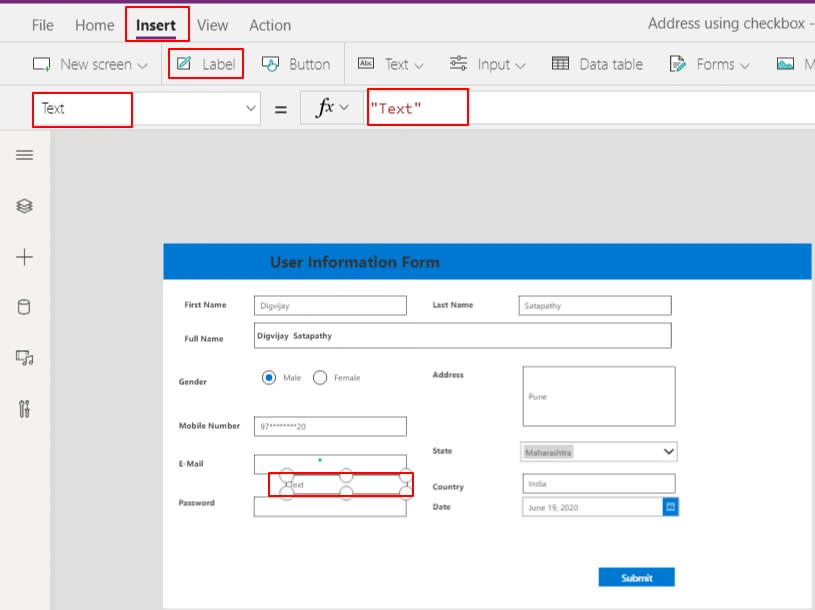Click the plus Insert pane icon

click(24, 257)
